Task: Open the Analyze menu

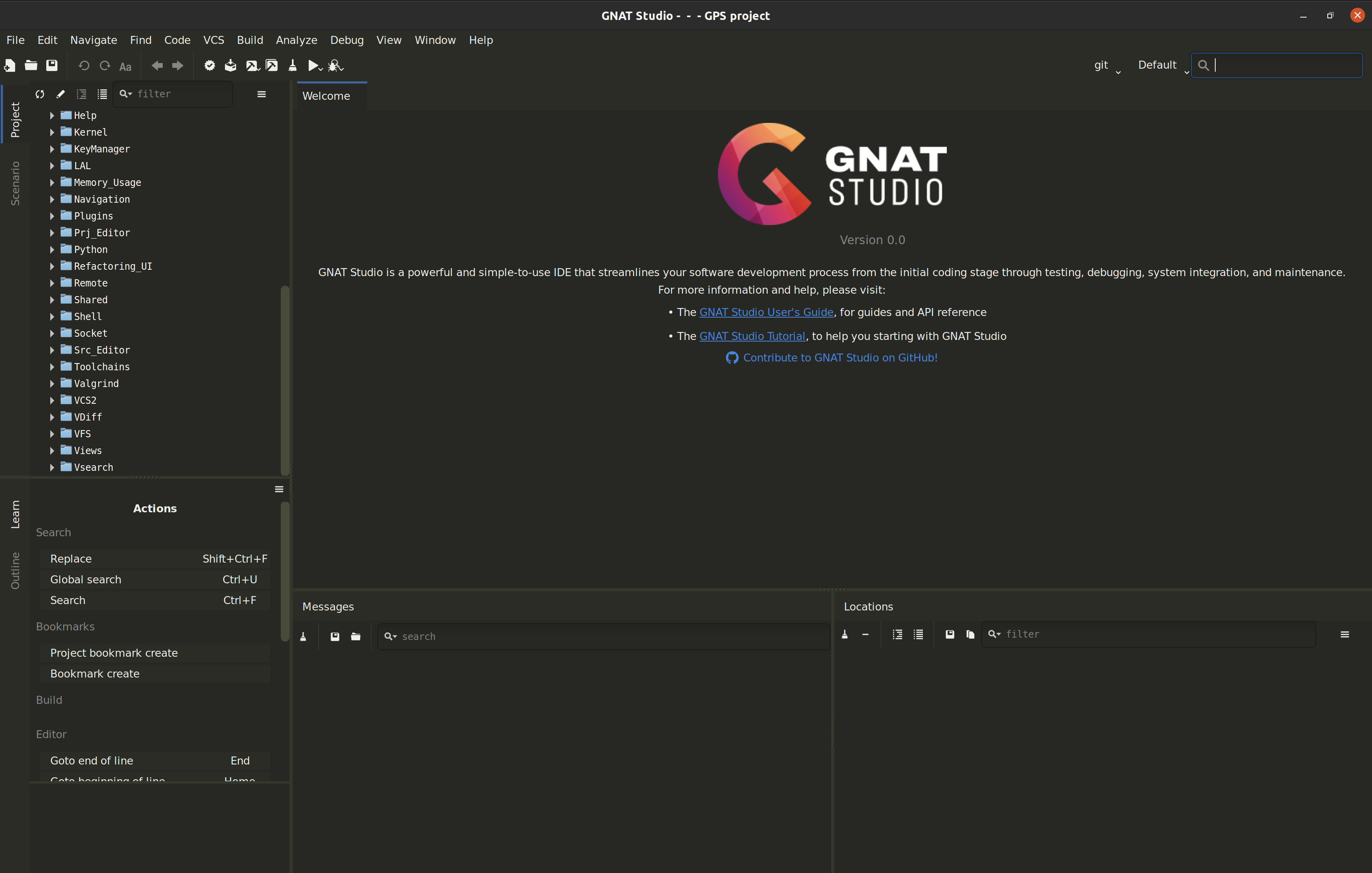Action: click(x=296, y=40)
